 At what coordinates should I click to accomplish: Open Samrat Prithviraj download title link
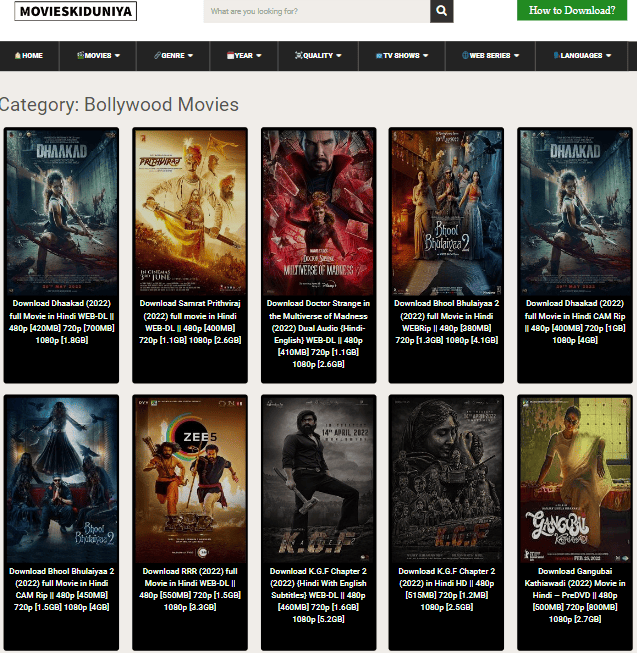pos(190,322)
